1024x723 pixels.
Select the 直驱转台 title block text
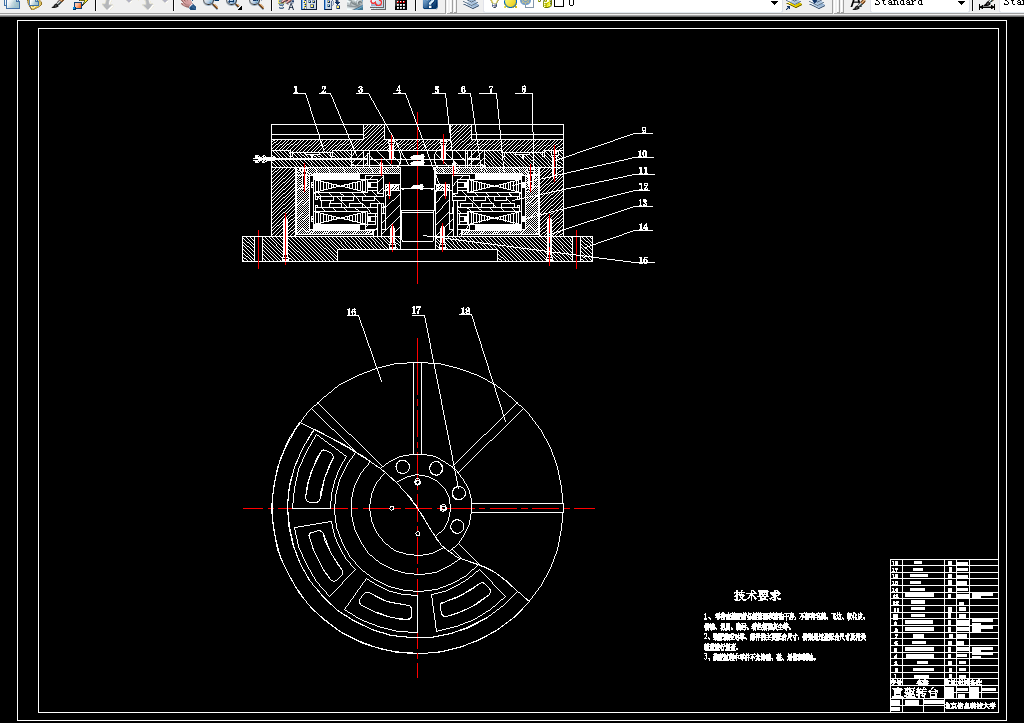point(916,692)
